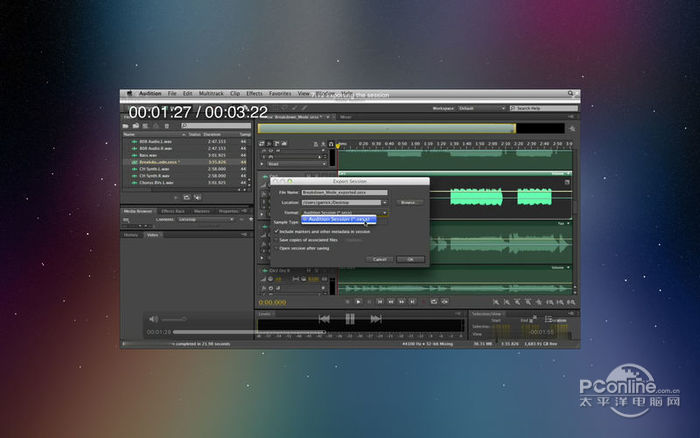Click the headphones monitoring icon above the track controls
Screen dimensions: 700x438
click(331, 144)
